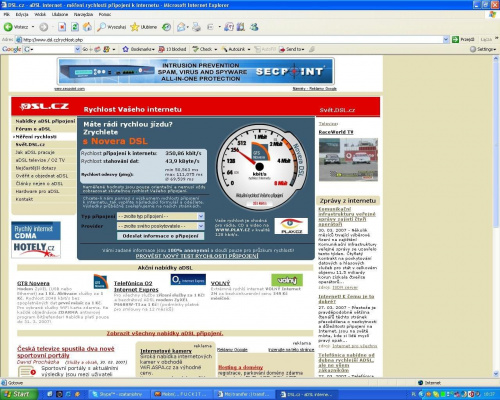Image resolution: width=500 pixels, height=400 pixels.
Task: Click link to run new speed test
Action: [197, 256]
